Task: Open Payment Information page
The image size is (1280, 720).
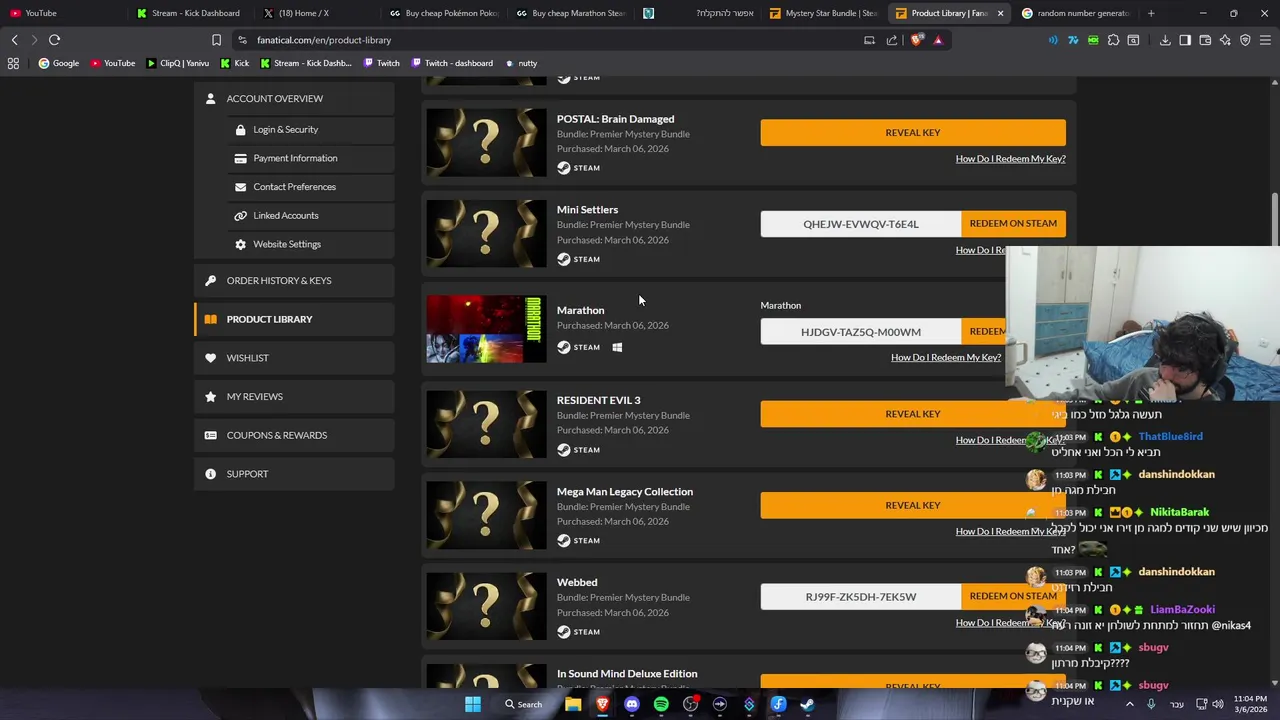Action: 294,158
